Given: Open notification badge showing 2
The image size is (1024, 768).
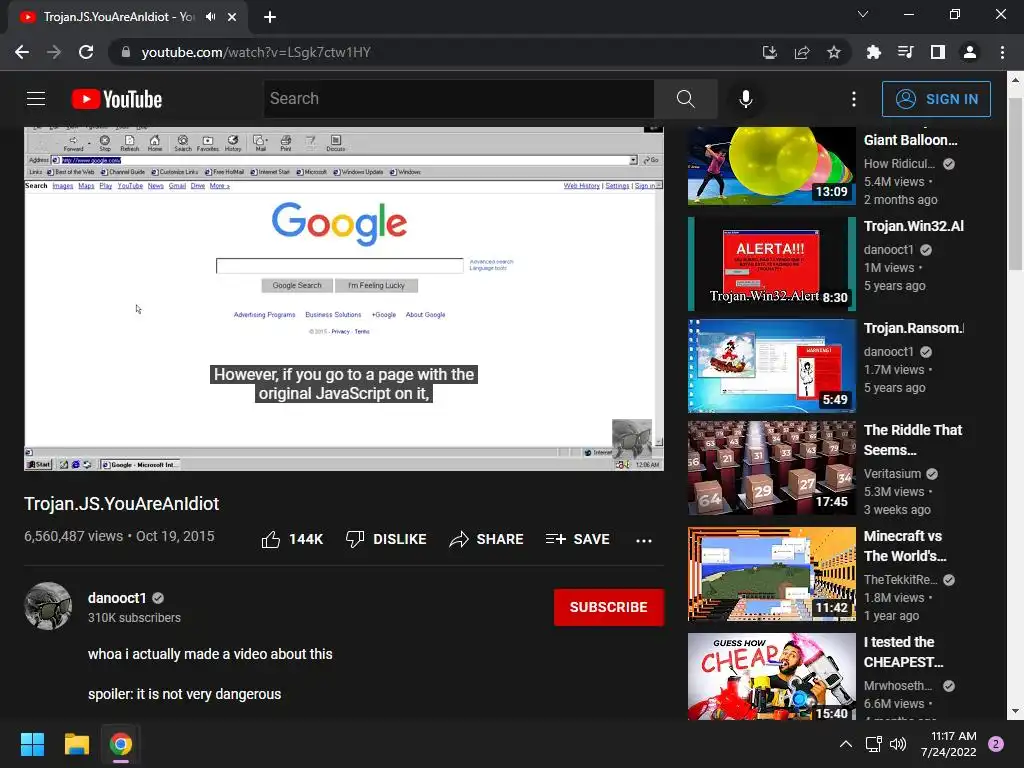Looking at the screenshot, I should [996, 744].
